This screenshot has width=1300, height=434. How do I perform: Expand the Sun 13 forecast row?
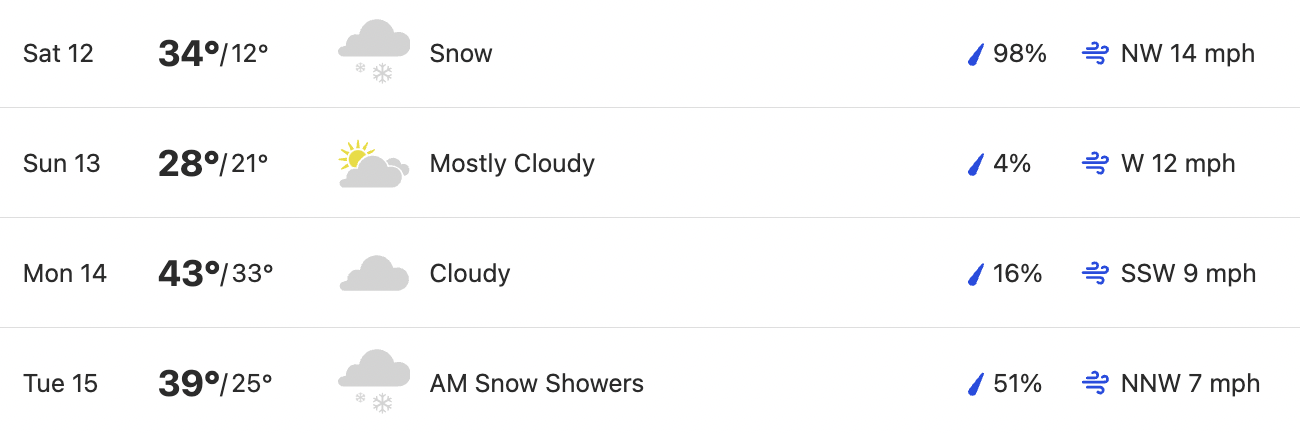[x=650, y=163]
